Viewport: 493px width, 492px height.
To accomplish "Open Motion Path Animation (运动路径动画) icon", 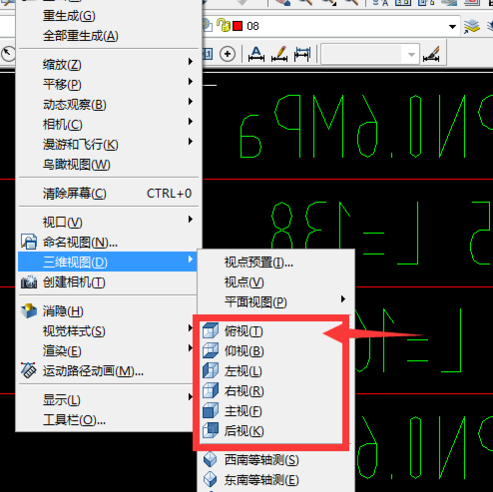I will [x=29, y=370].
